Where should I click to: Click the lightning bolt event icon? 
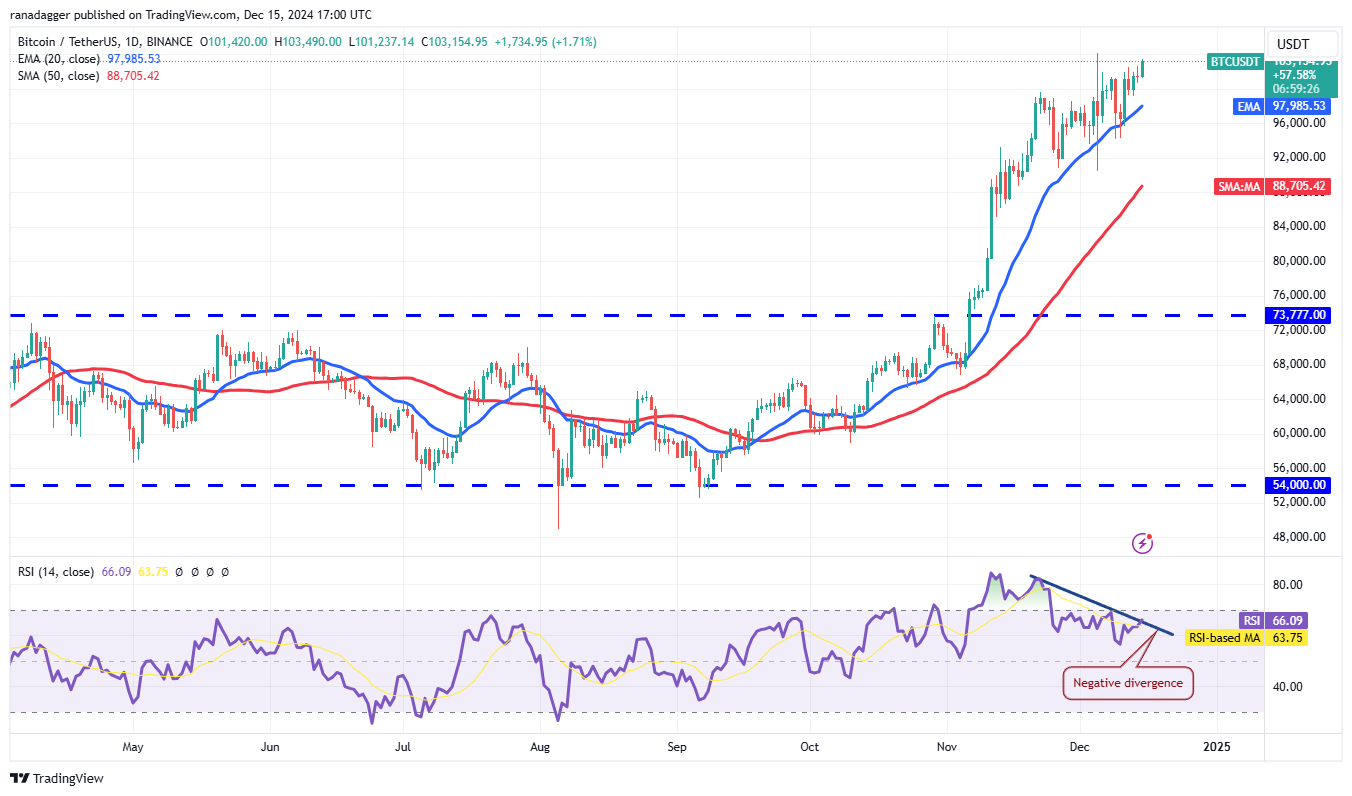tap(1143, 543)
